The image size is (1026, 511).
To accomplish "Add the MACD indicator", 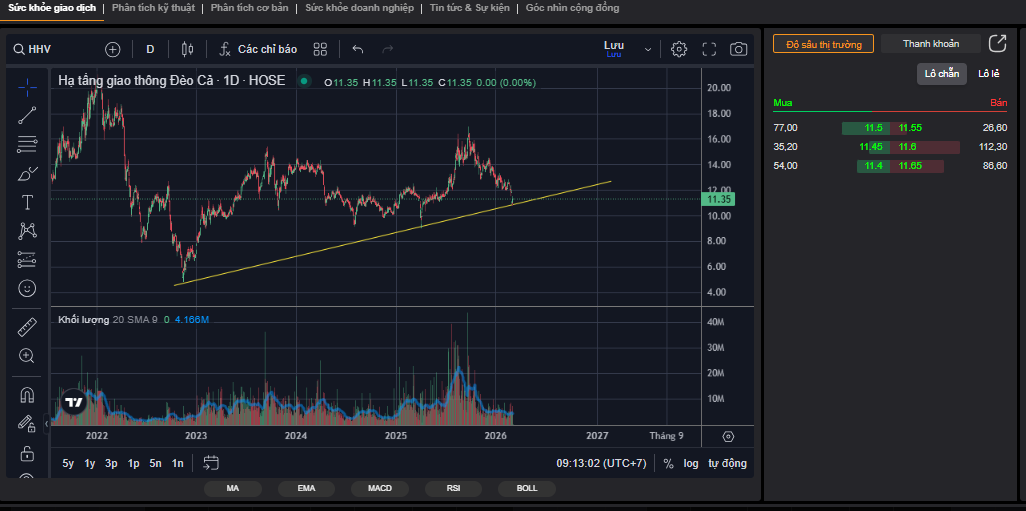I will point(380,488).
